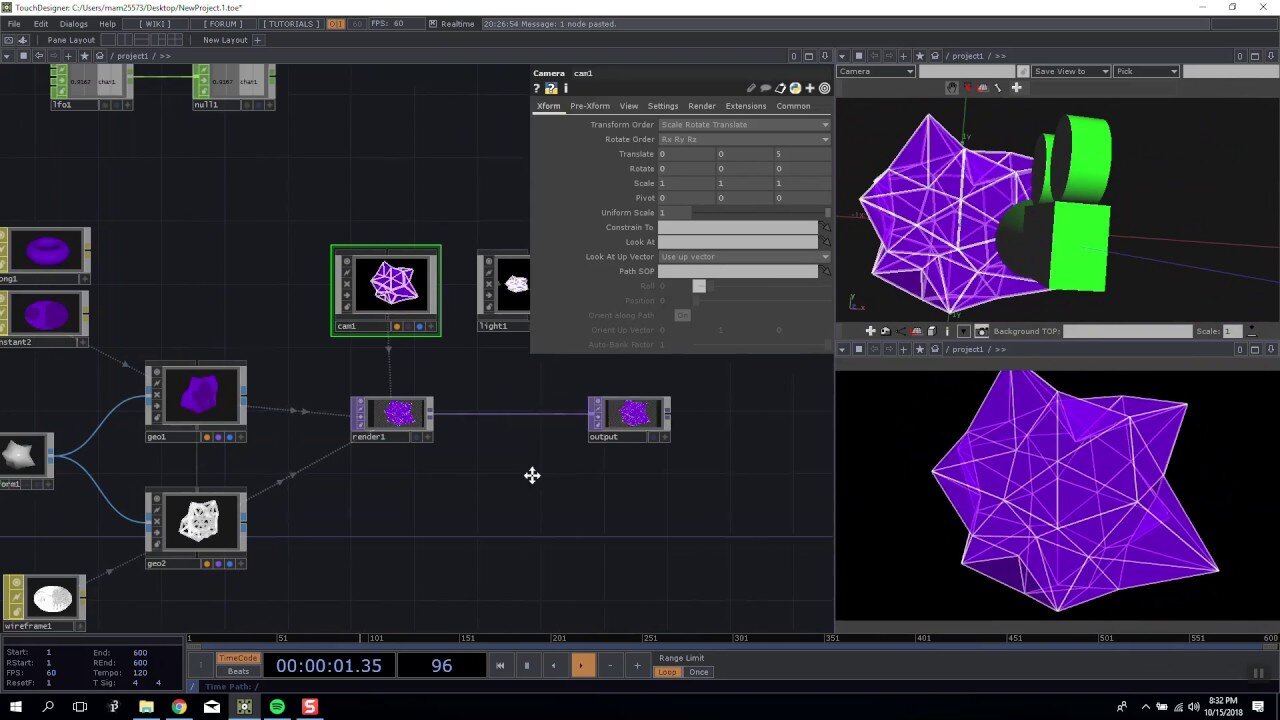Screen dimensions: 1280x720
Task: Play the timeline forward
Action: pyautogui.click(x=582, y=665)
